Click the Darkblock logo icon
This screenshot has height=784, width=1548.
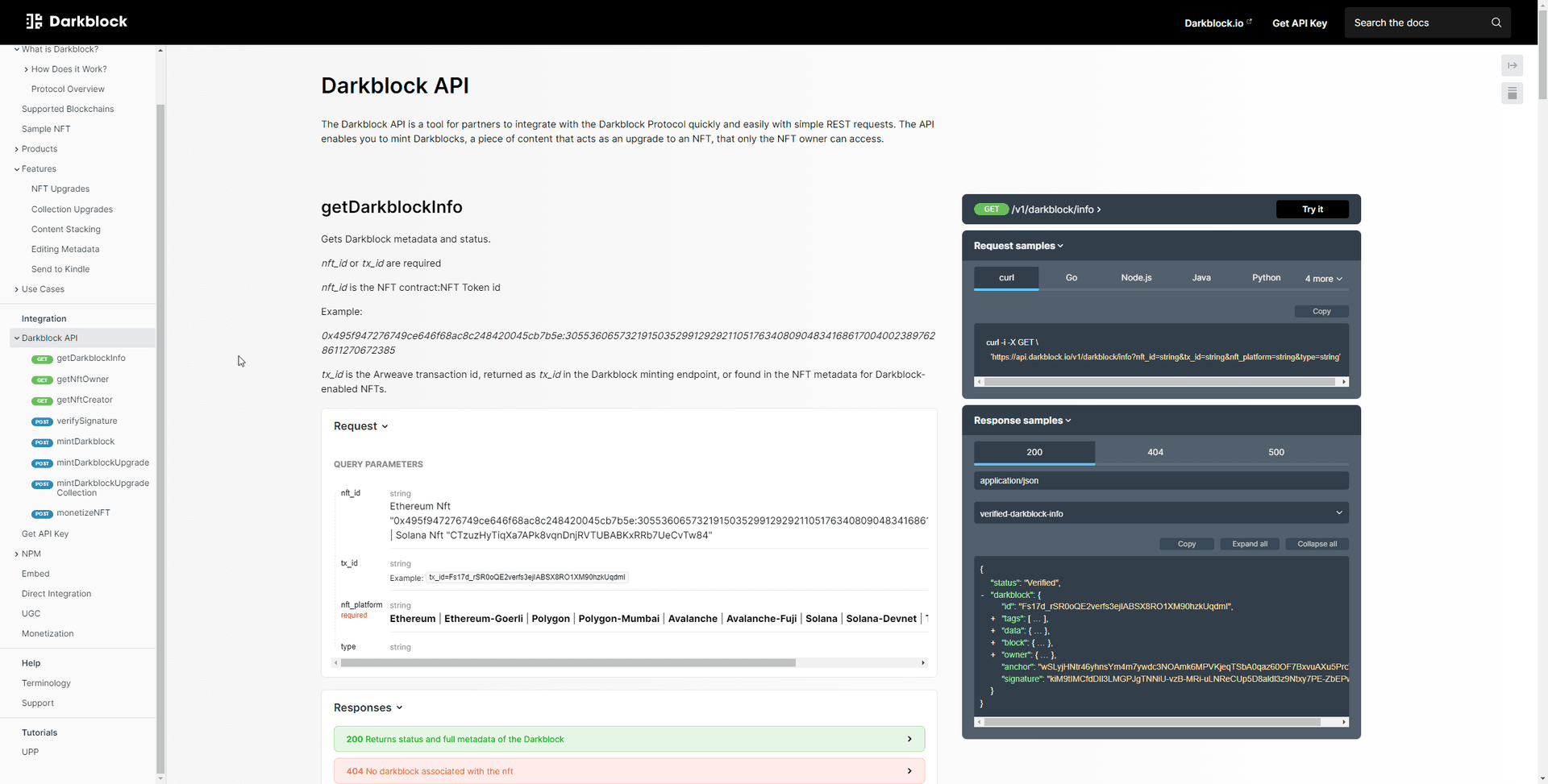34,22
